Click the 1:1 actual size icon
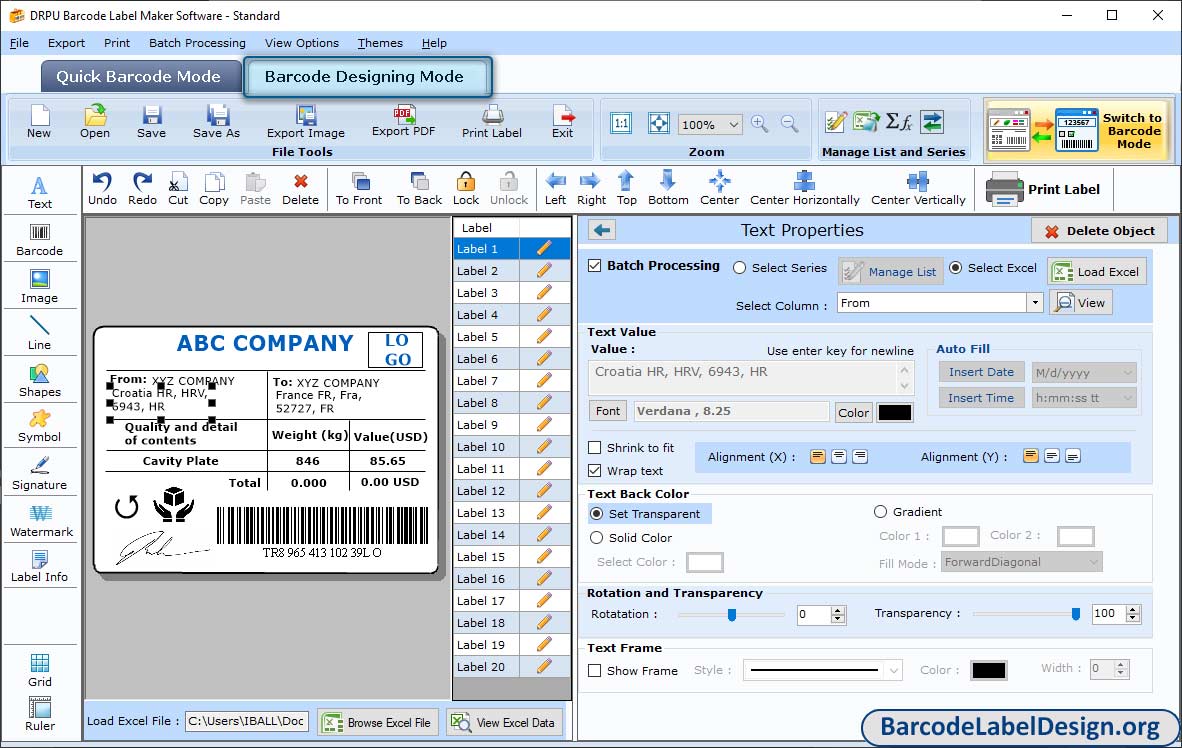The height and width of the screenshot is (748, 1182). pyautogui.click(x=621, y=124)
